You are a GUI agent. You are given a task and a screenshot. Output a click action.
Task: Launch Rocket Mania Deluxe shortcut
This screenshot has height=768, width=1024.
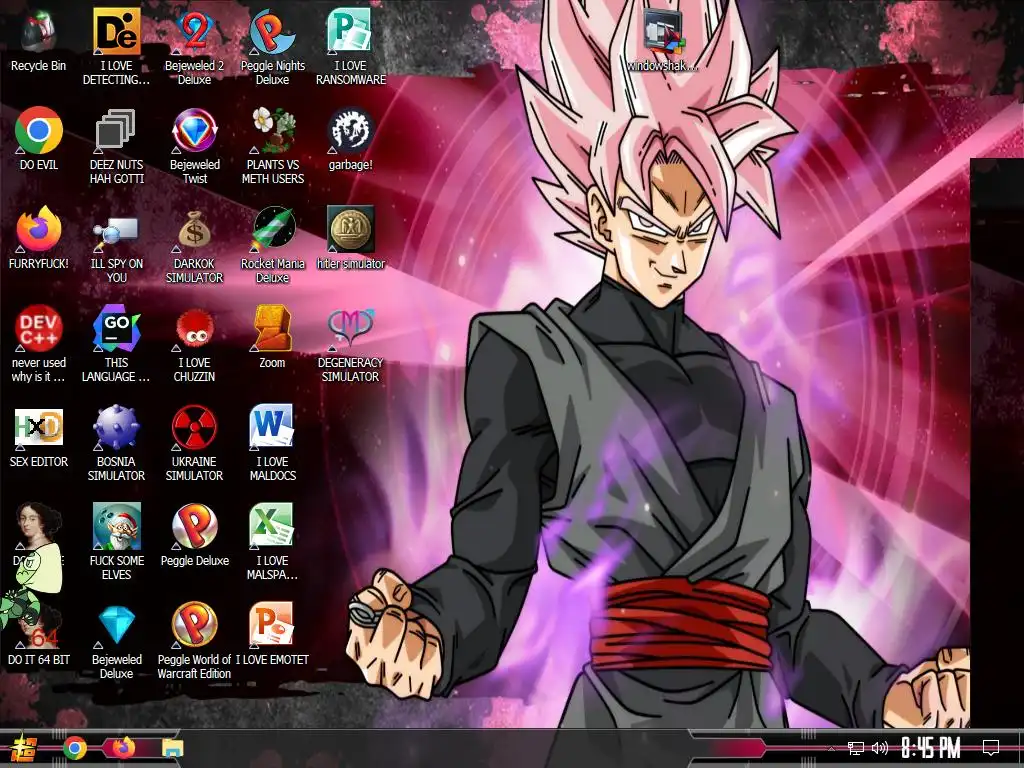point(272,230)
